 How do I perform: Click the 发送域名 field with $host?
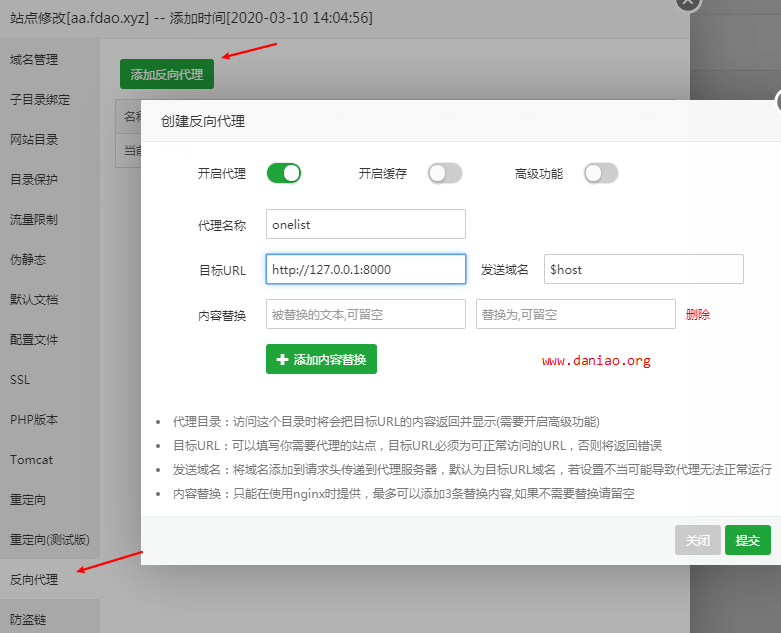coord(644,269)
